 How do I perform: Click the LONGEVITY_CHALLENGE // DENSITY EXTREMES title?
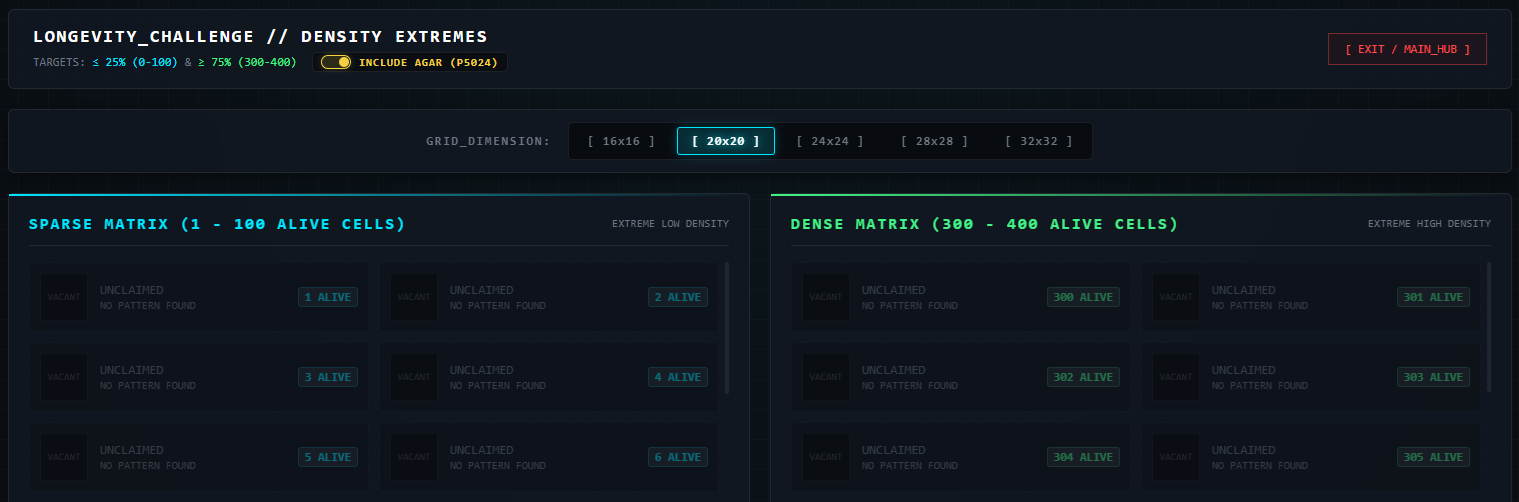tap(260, 36)
